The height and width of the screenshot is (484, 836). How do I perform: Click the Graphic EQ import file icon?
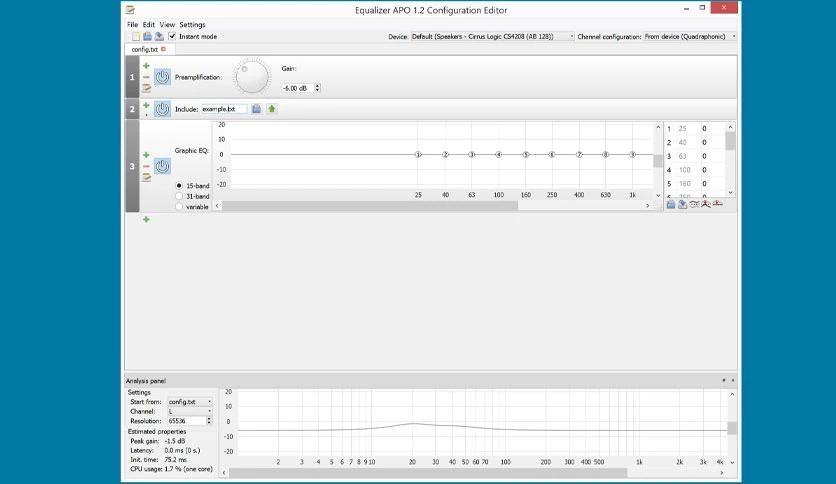pos(671,204)
